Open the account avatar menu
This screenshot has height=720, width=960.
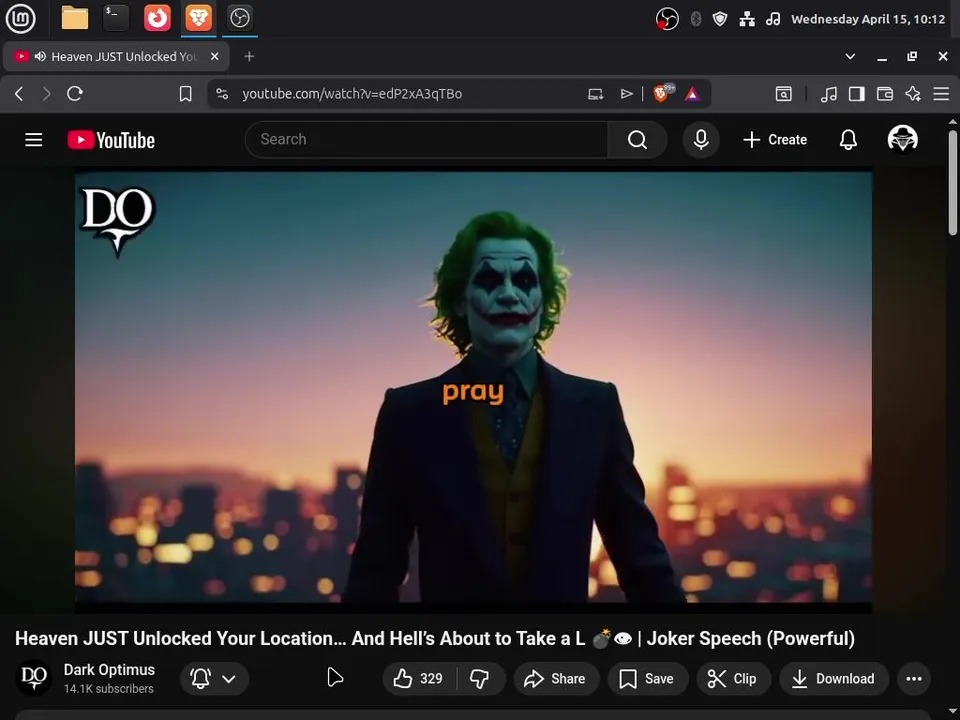(x=902, y=139)
